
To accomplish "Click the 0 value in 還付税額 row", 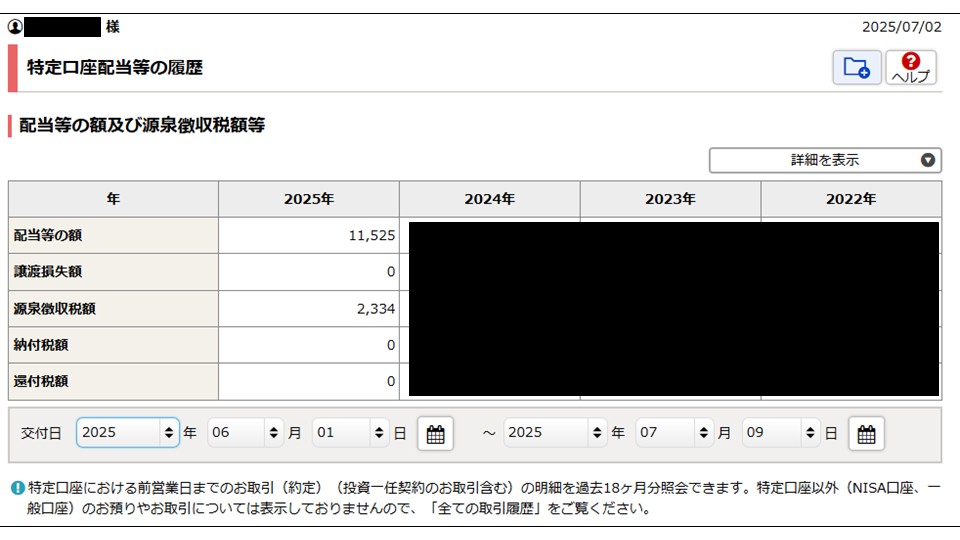I will point(391,381).
